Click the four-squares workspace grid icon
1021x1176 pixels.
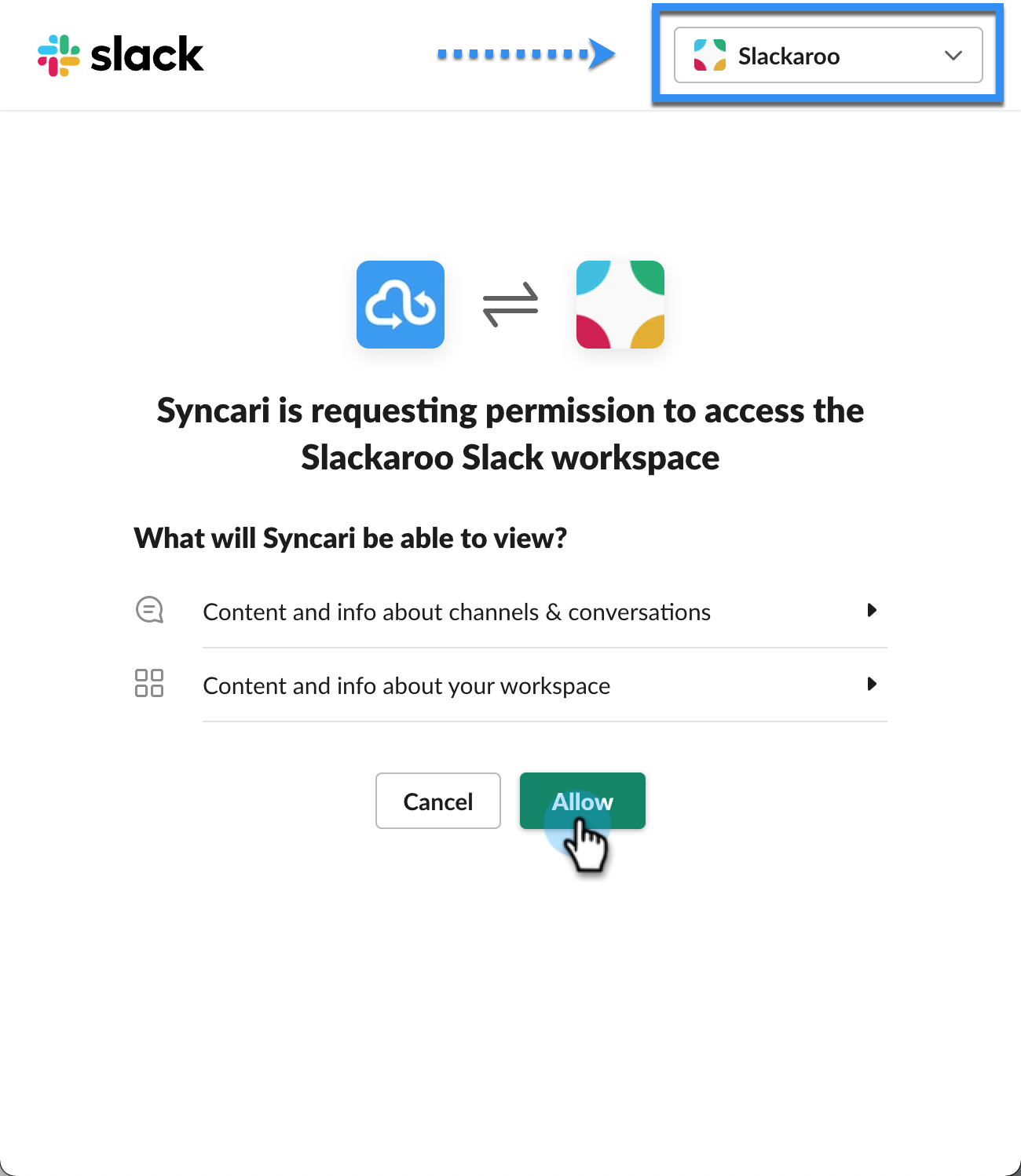pyautogui.click(x=149, y=683)
